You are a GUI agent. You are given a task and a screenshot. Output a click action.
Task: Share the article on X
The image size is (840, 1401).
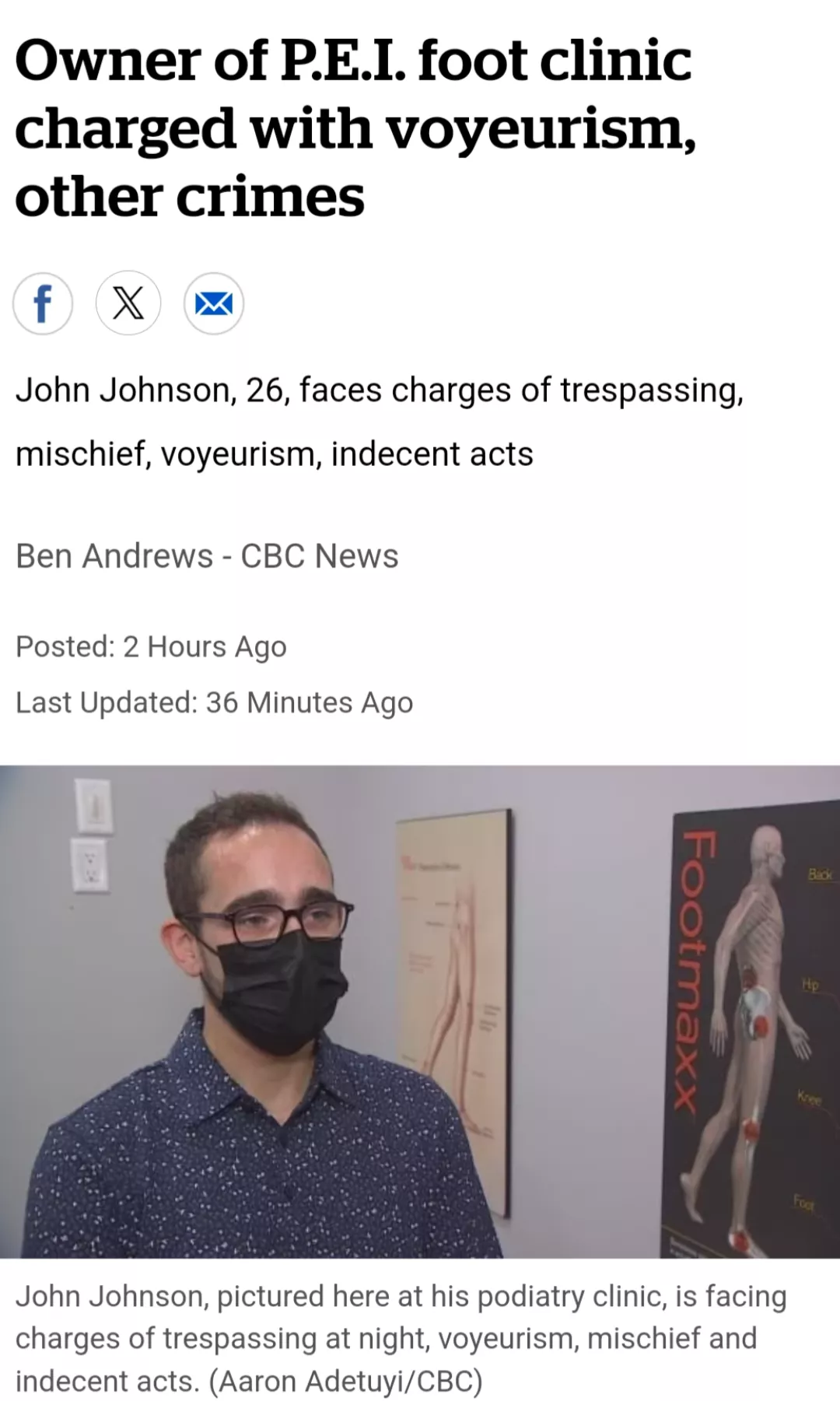coord(128,303)
